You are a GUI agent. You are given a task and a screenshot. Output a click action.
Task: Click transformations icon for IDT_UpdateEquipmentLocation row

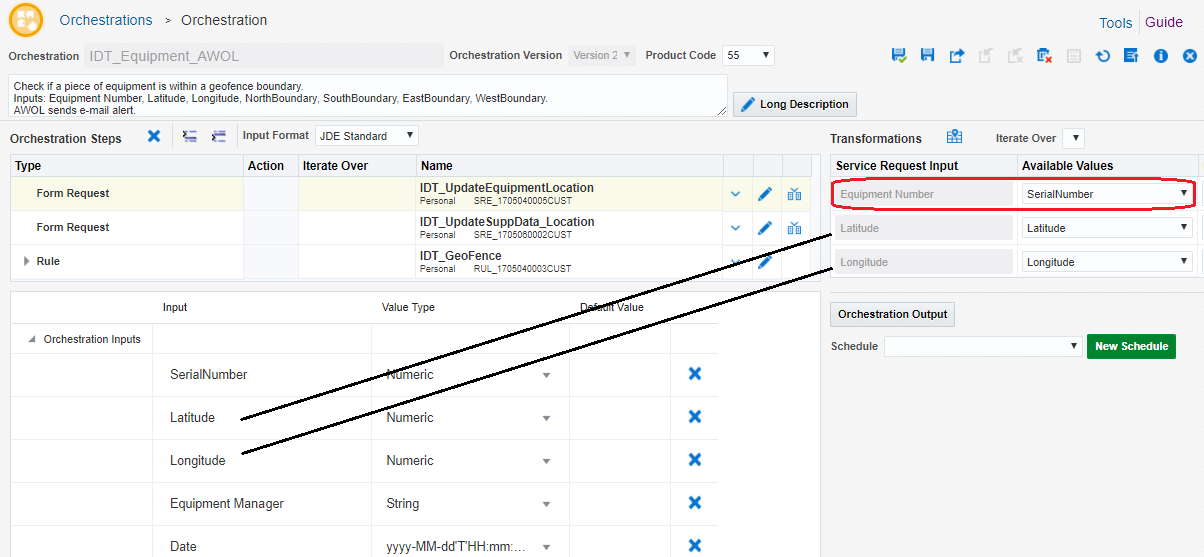(795, 194)
